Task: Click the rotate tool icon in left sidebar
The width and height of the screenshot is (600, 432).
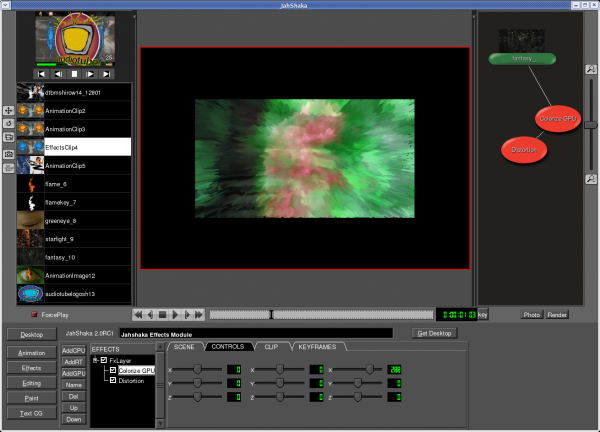Action: 8,124
